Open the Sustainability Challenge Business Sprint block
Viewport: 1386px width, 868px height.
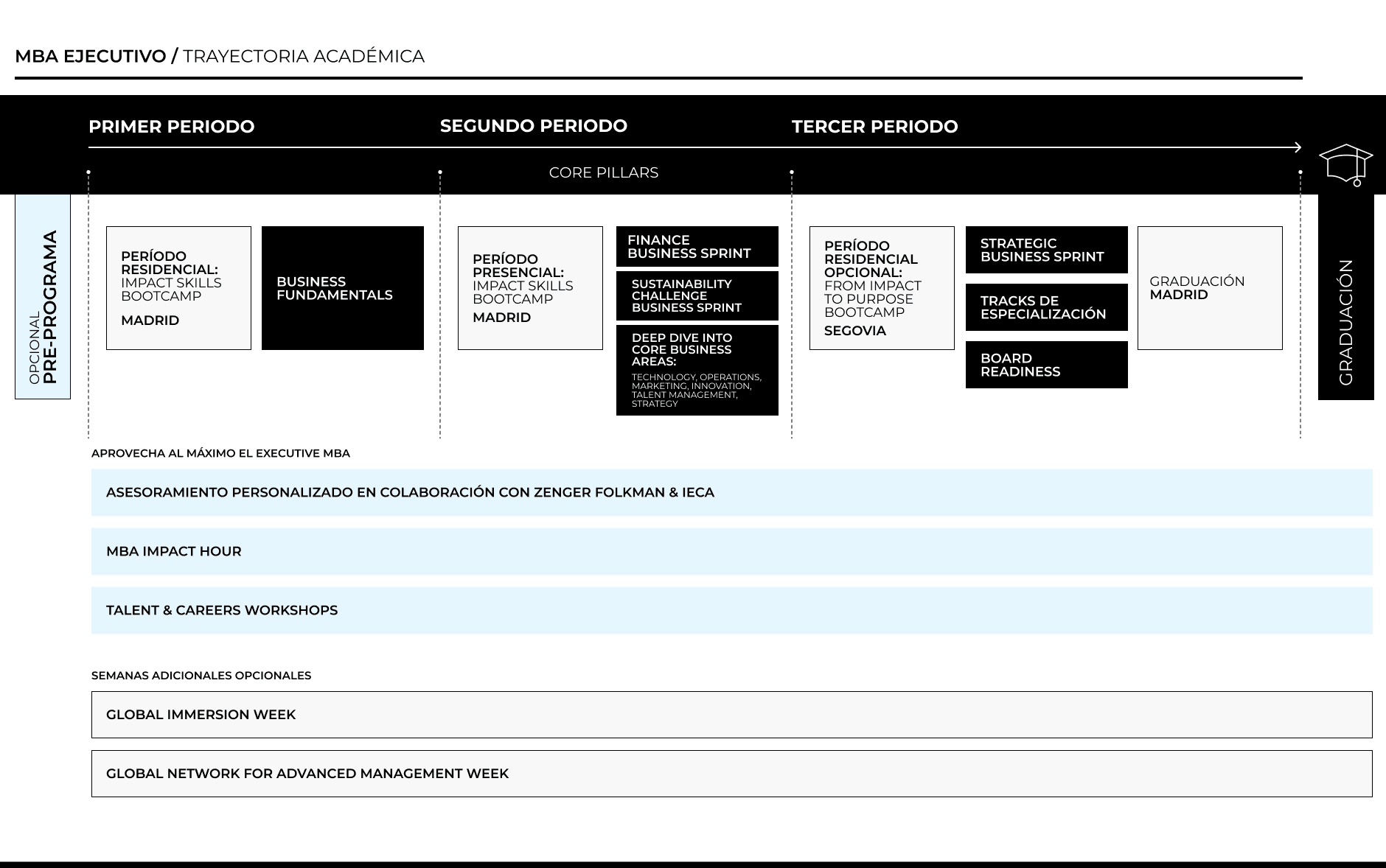tap(697, 296)
